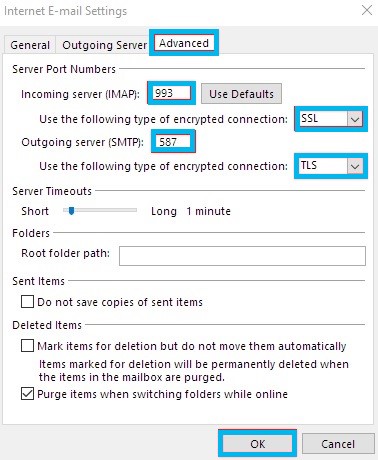Click the Root folder path text box

coord(242,256)
